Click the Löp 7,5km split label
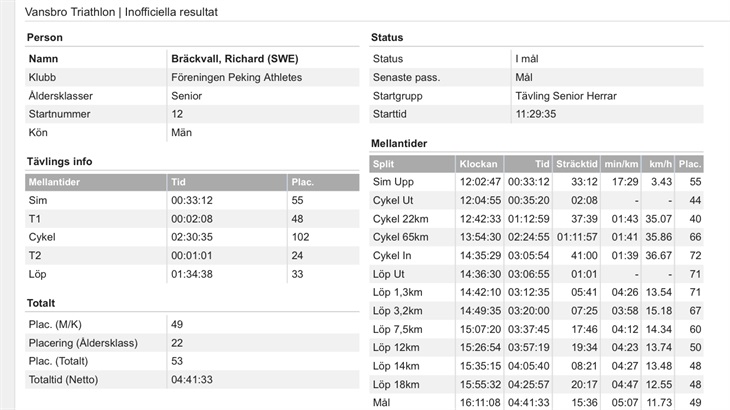The height and width of the screenshot is (410, 730). point(399,329)
